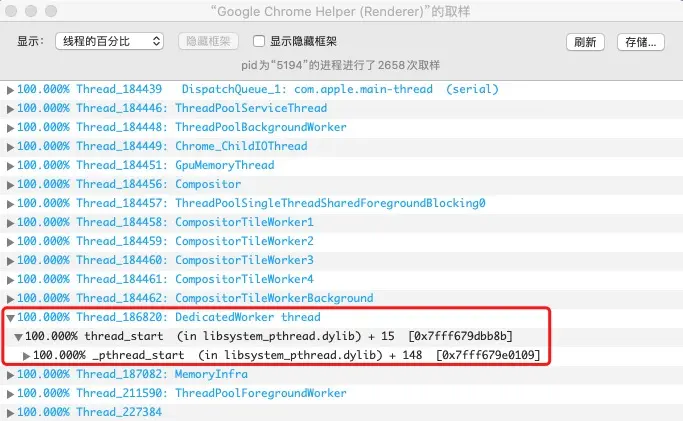Expand Thread_184459 CompositorTileWorker2 triangle
Viewport: 683px width, 421px height.
tap(10, 242)
